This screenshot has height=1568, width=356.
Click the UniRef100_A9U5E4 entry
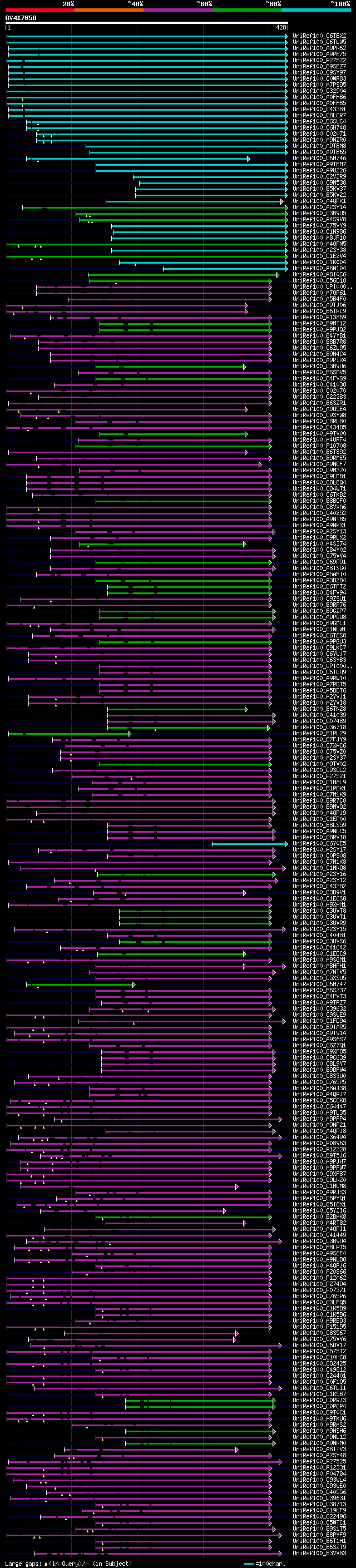coord(319,409)
